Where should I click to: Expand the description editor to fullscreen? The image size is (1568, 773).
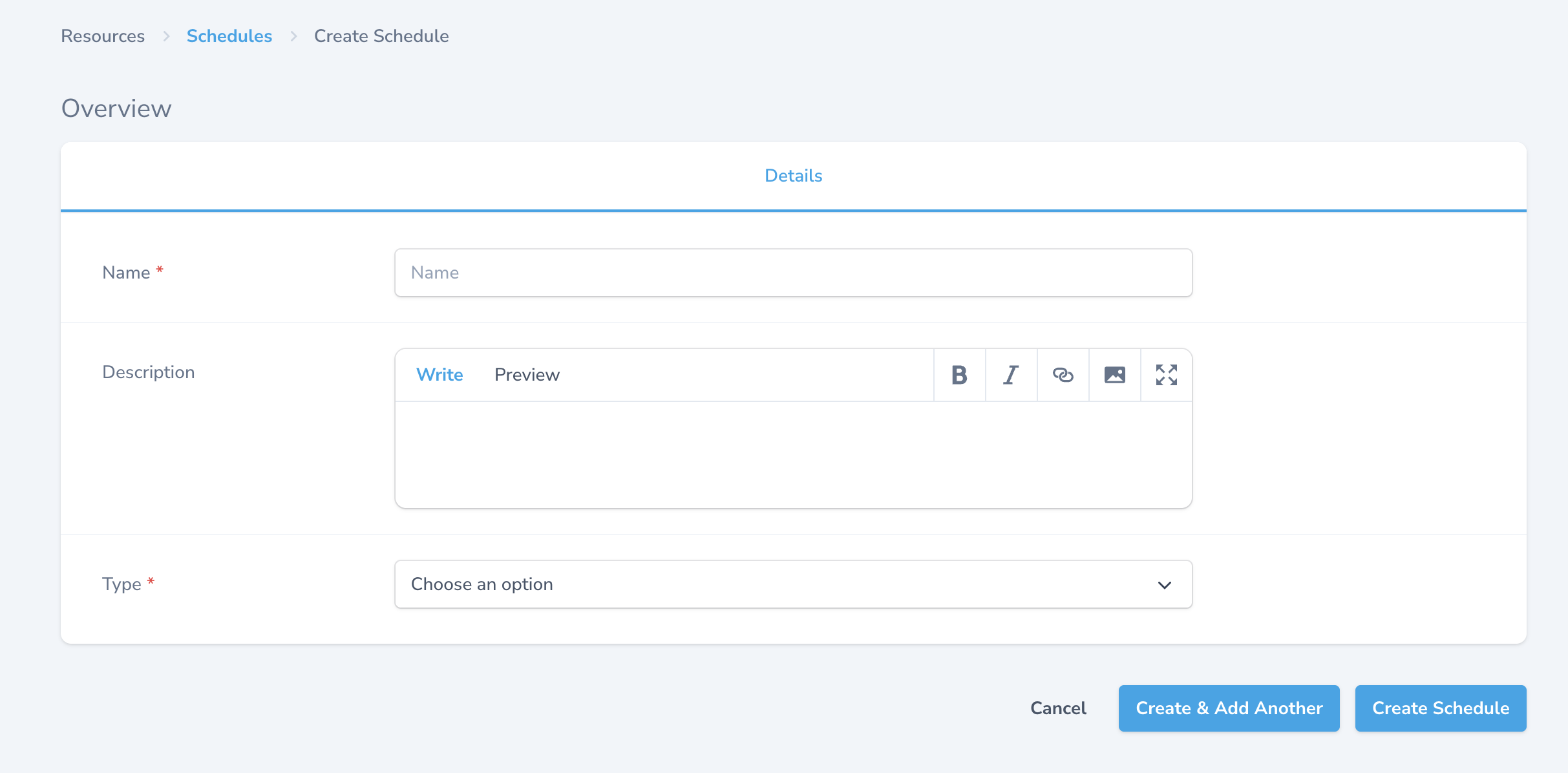coord(1166,374)
